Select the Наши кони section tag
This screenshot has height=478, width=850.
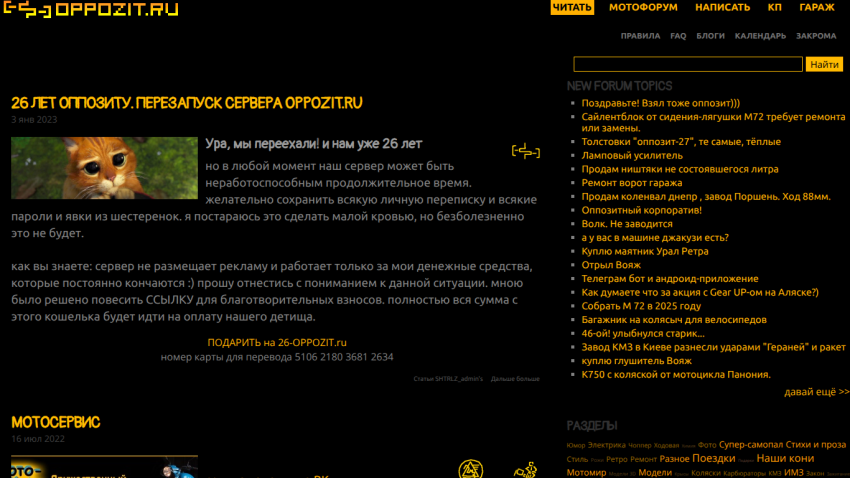pyautogui.click(x=785, y=458)
